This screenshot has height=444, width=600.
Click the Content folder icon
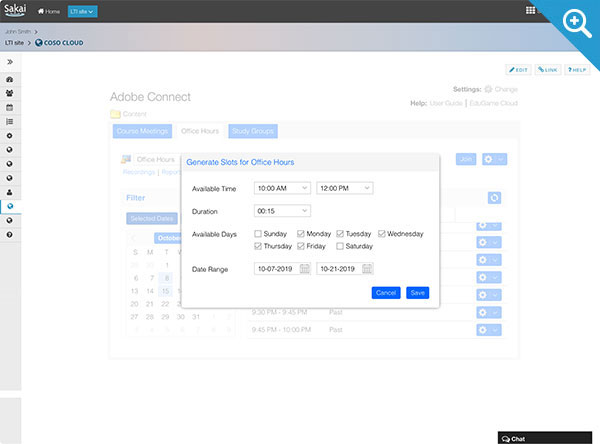115,114
